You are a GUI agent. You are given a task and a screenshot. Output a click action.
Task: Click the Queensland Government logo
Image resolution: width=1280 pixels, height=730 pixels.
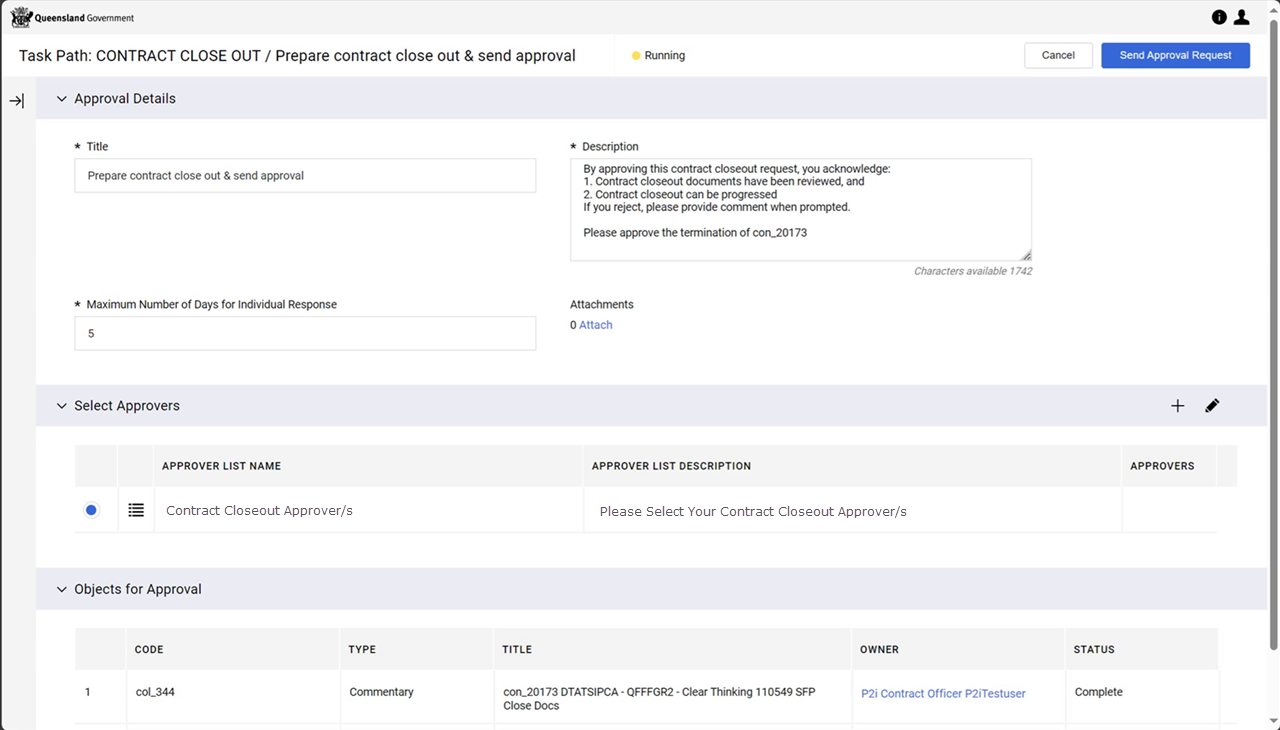click(72, 17)
